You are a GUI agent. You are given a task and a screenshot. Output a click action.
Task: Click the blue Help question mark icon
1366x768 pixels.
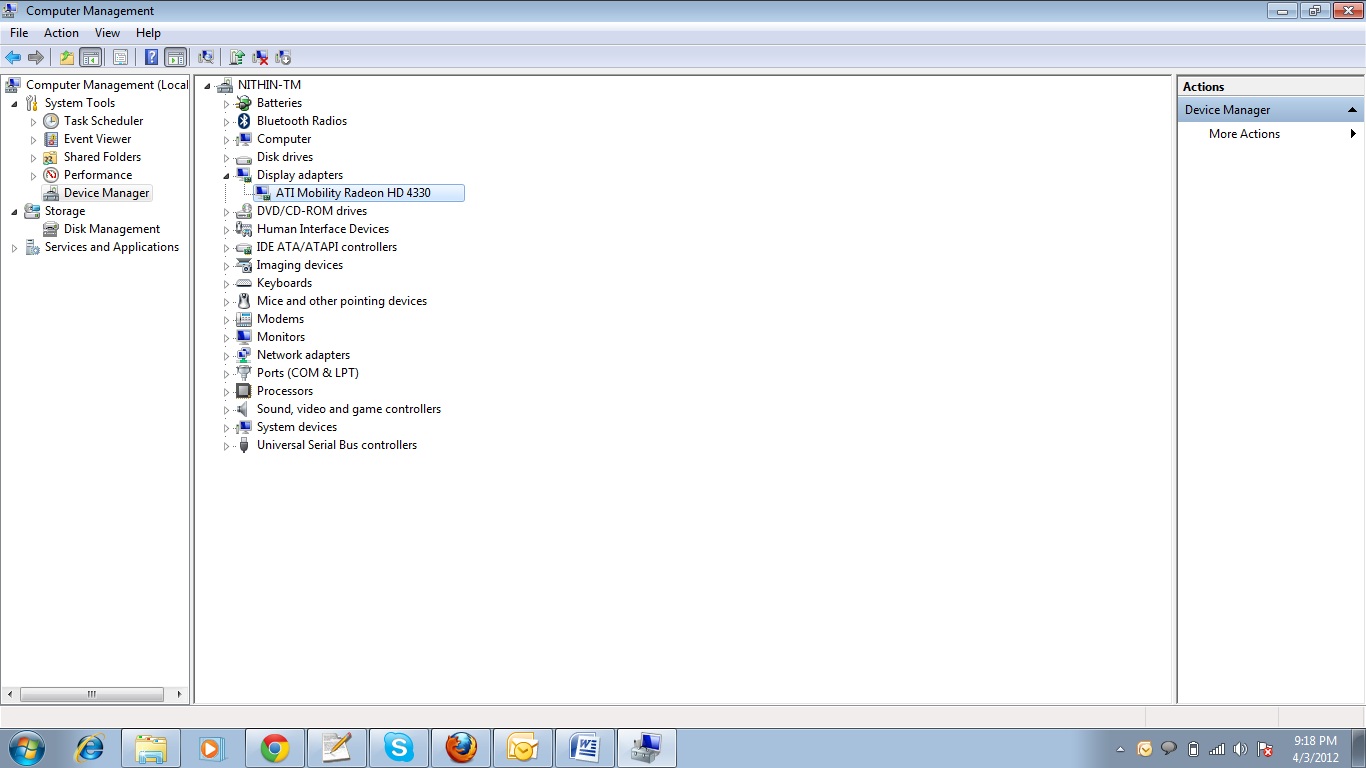151,57
